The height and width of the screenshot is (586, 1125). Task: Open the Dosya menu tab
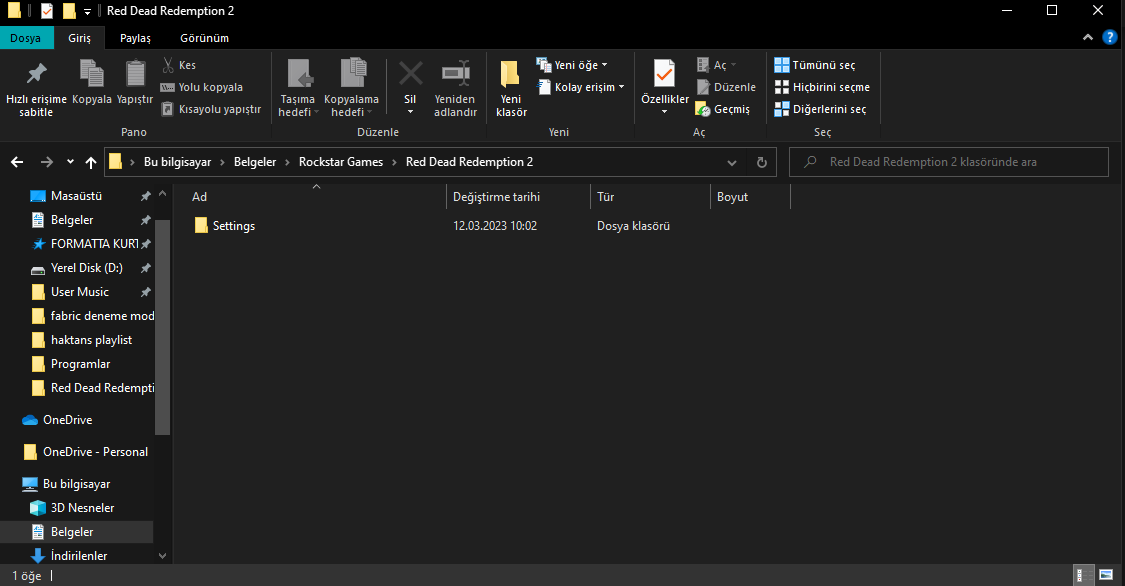point(25,38)
